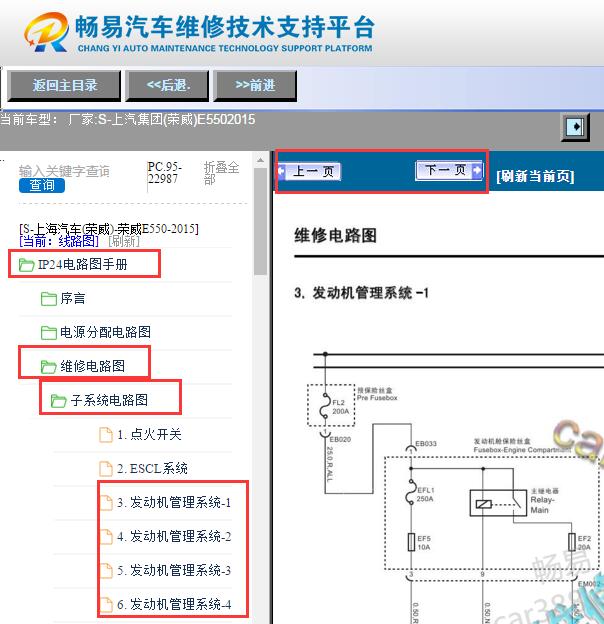Open document 1. 点火开关

[150, 434]
